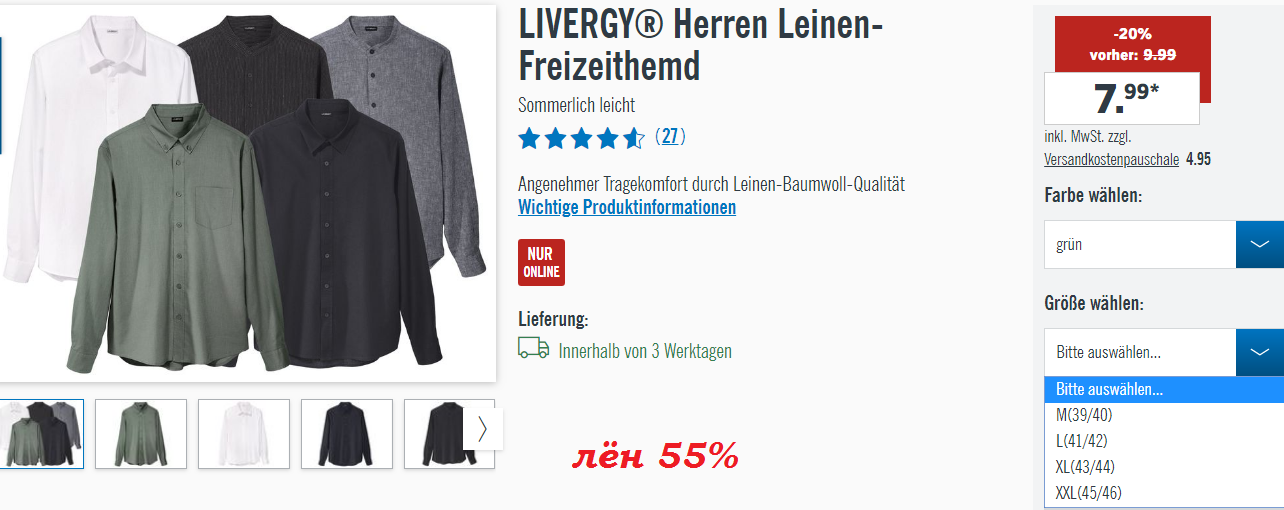The width and height of the screenshot is (1284, 510).
Task: Open Wichtige Produktinformationen link
Action: pos(627,207)
